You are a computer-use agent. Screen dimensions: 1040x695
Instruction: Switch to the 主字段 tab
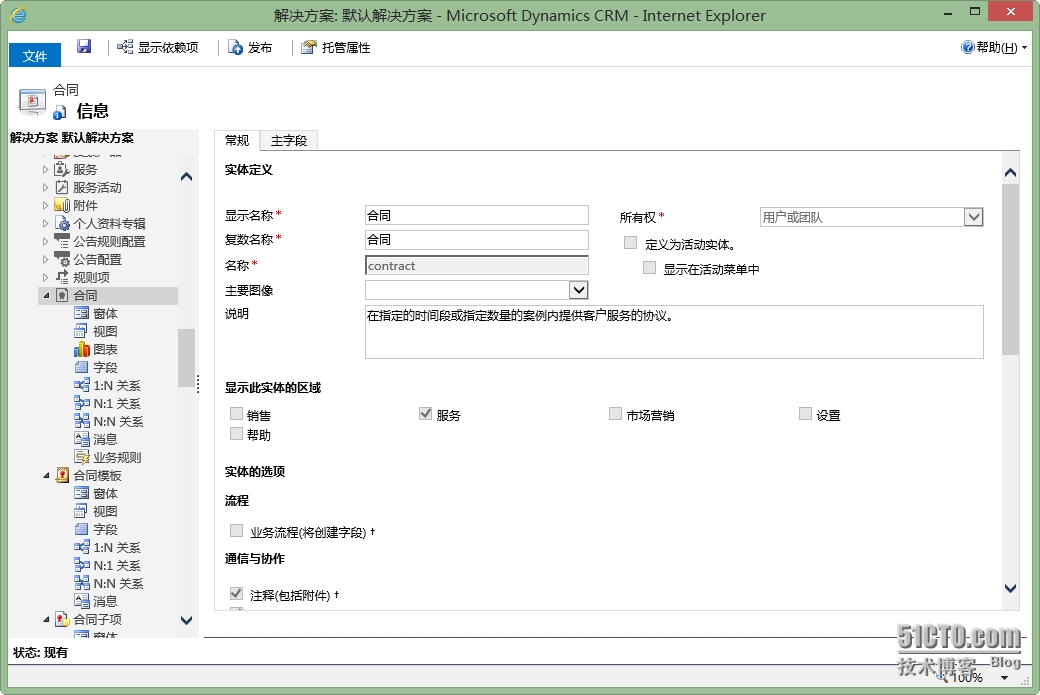pos(289,141)
